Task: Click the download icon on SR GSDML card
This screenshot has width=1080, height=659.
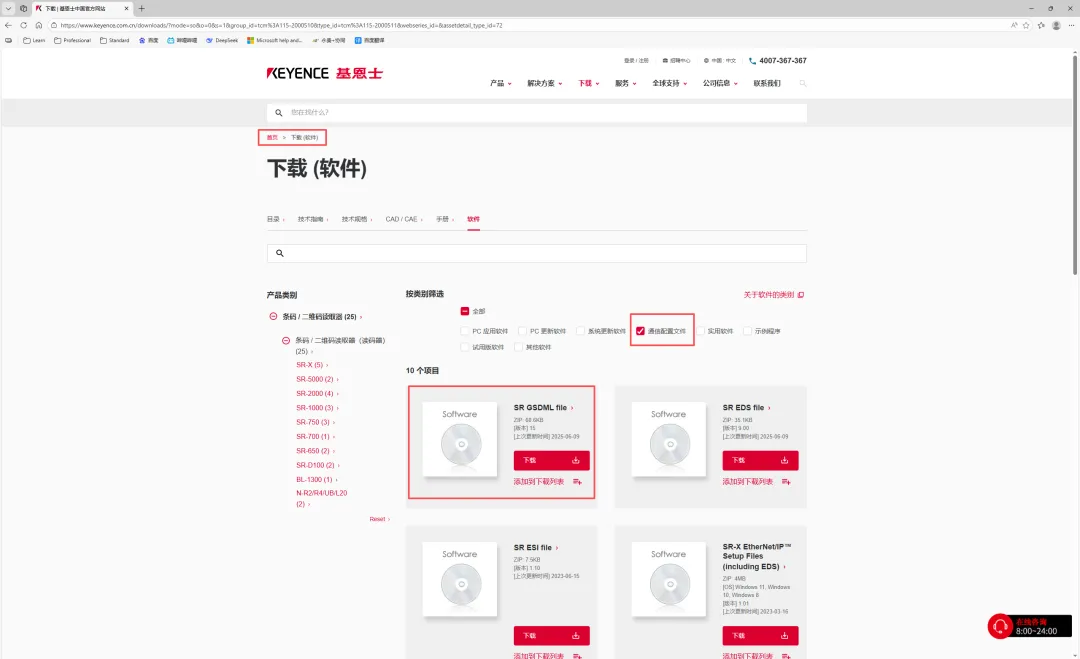Action: pyautogui.click(x=576, y=460)
